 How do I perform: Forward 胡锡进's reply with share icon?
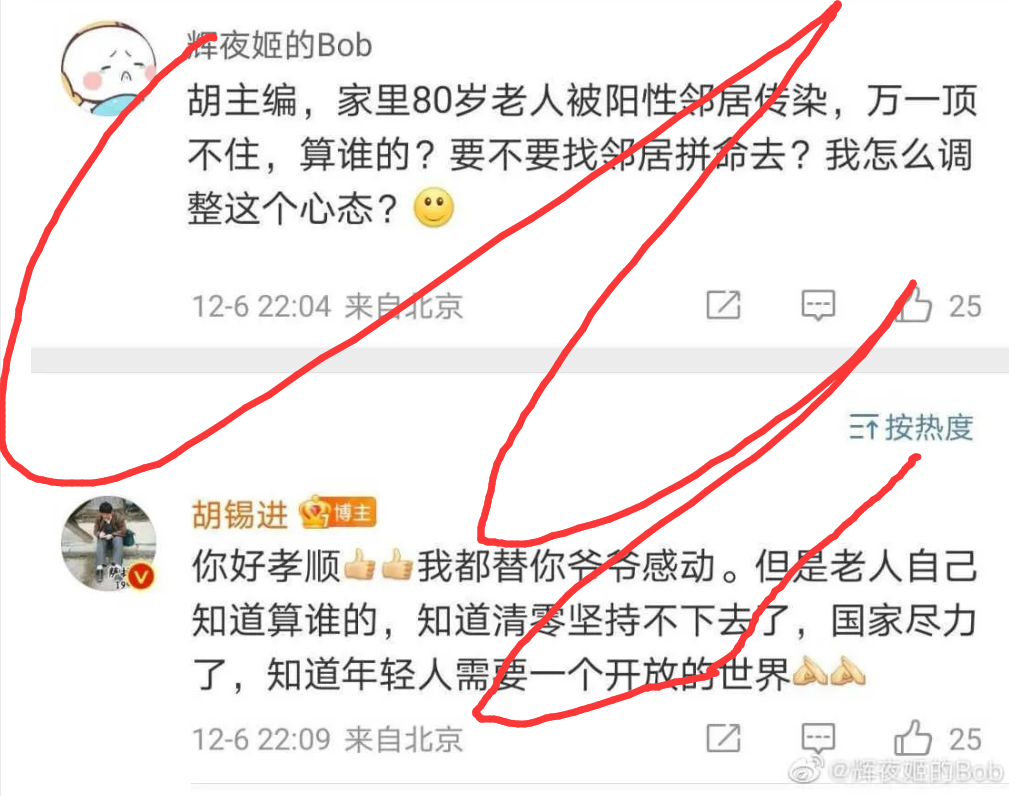click(x=723, y=738)
